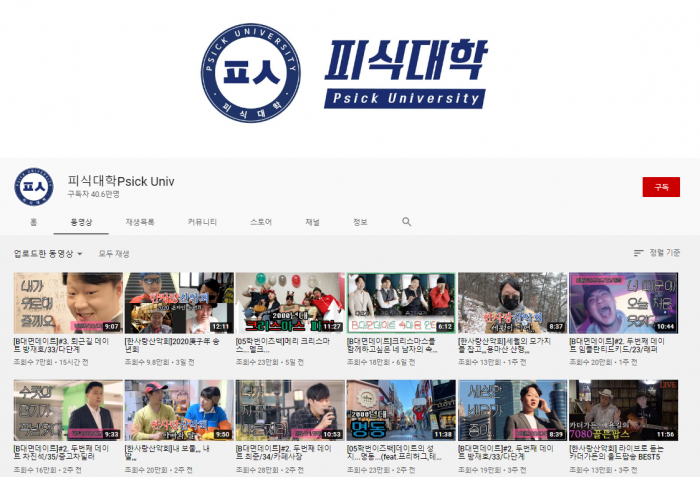The height and width of the screenshot is (477, 700).
Task: Select the 동영상 tab
Action: click(81, 222)
